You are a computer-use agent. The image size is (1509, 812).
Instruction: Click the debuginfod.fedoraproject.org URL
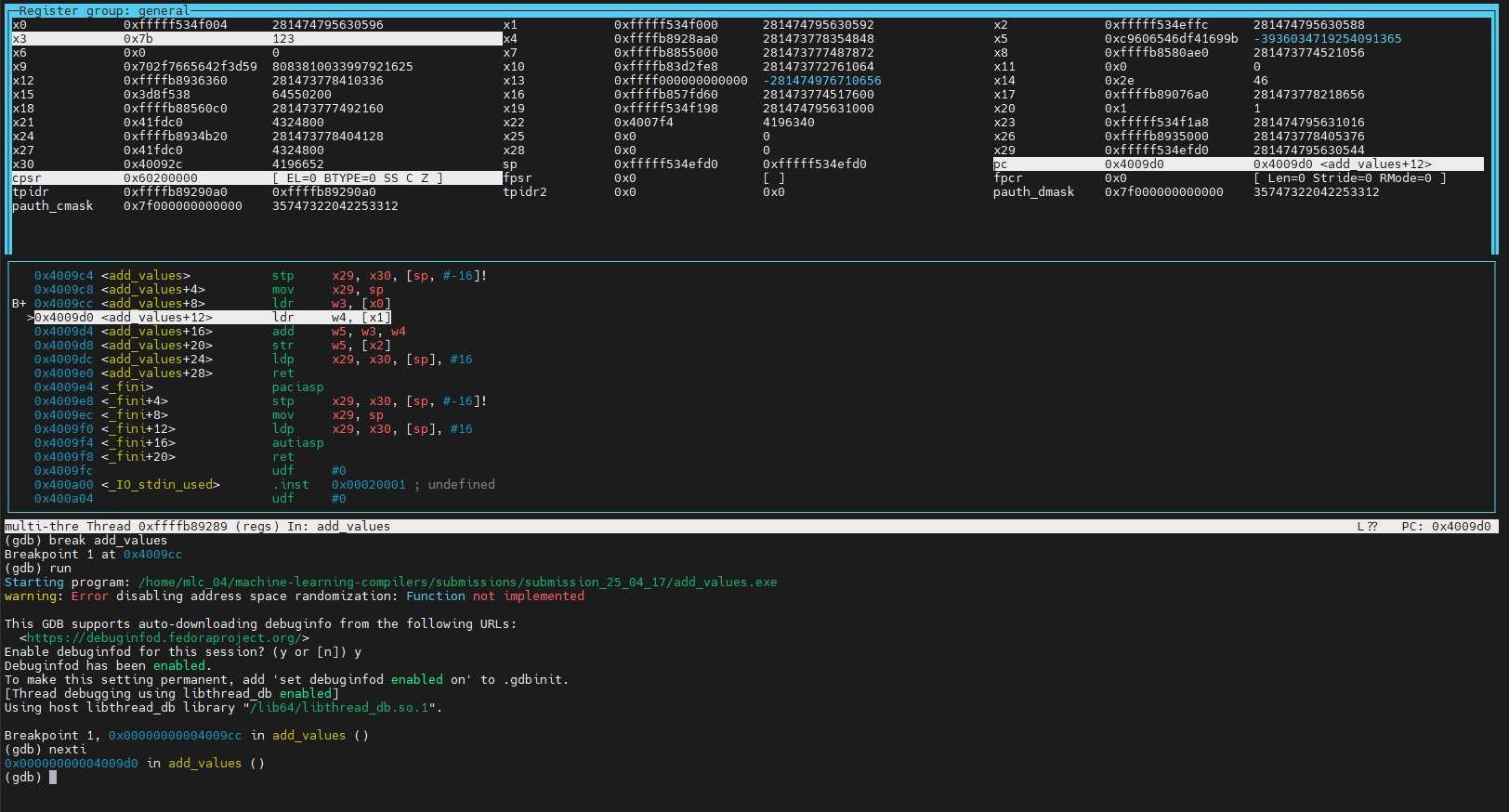coord(164,638)
